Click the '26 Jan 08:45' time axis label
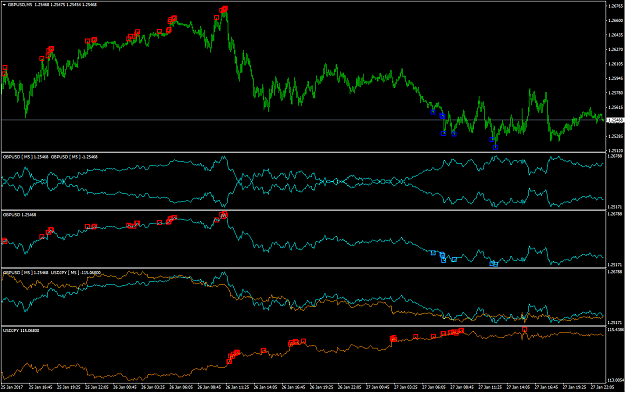The width and height of the screenshot is (625, 393). (209, 387)
